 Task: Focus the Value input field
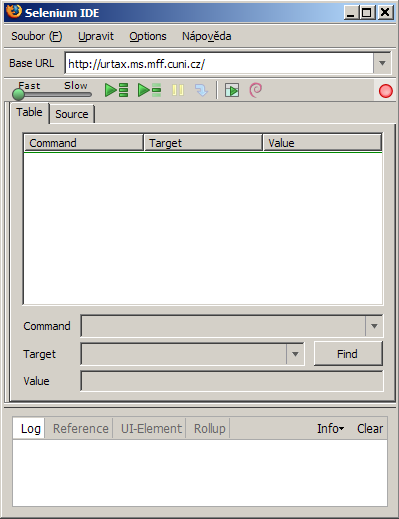pyautogui.click(x=232, y=381)
